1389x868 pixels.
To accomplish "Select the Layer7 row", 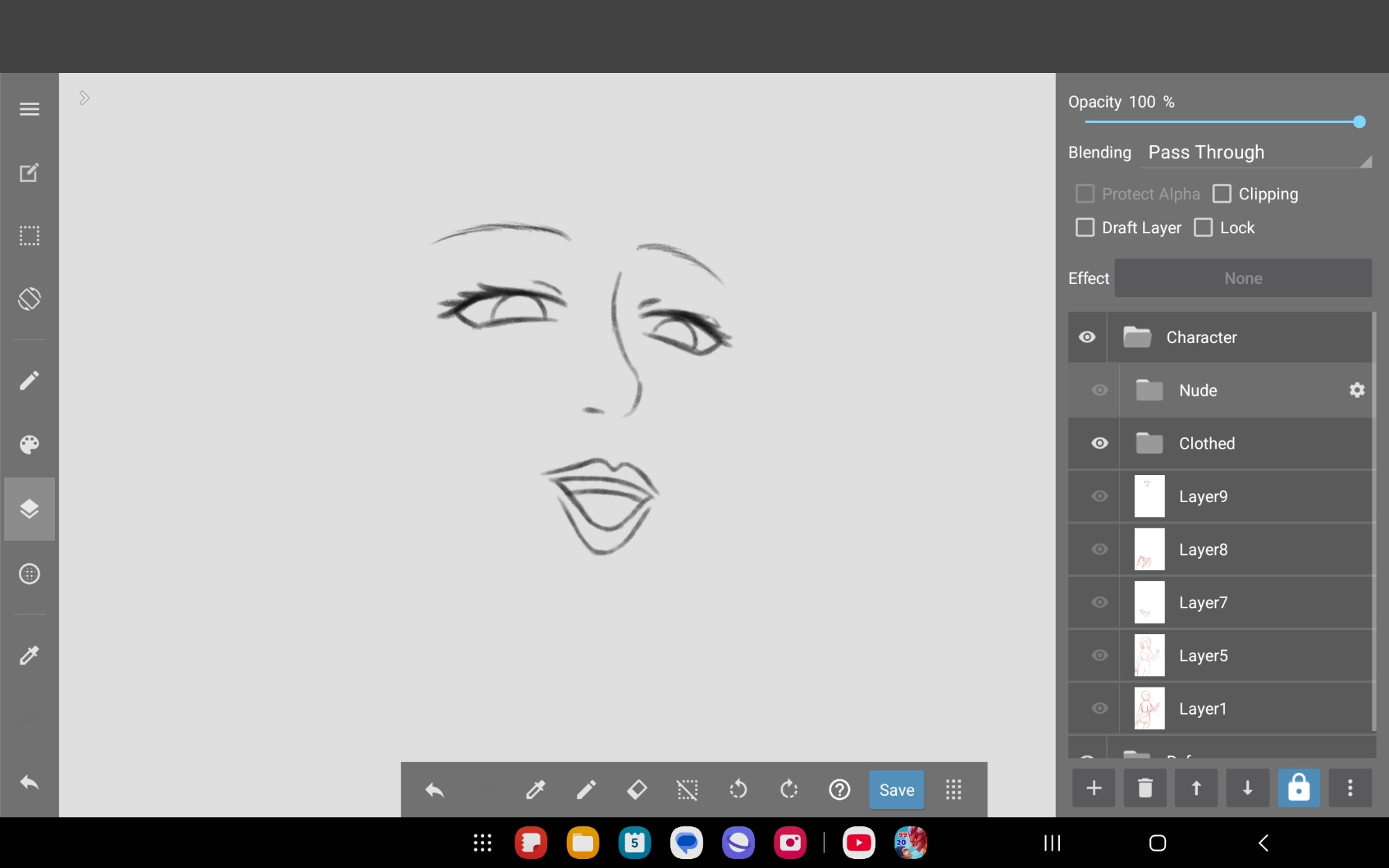I will pos(1220,602).
